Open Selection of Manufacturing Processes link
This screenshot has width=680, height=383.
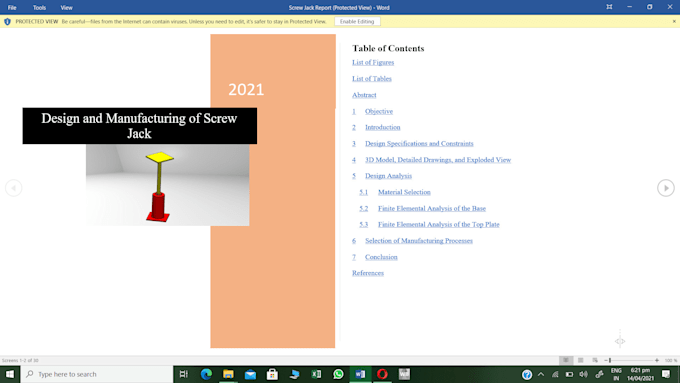(418, 241)
